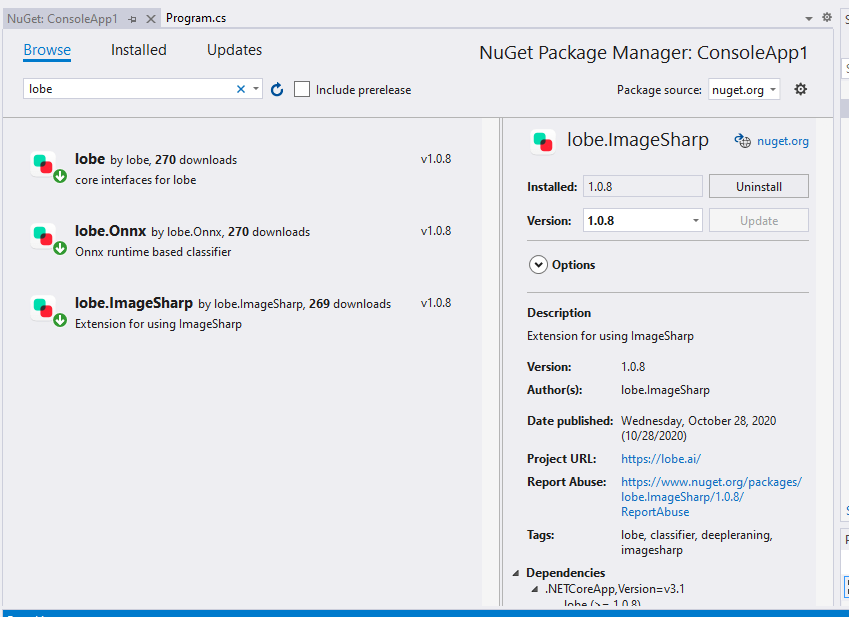
Task: Switch to the Installed tab
Action: click(x=138, y=49)
